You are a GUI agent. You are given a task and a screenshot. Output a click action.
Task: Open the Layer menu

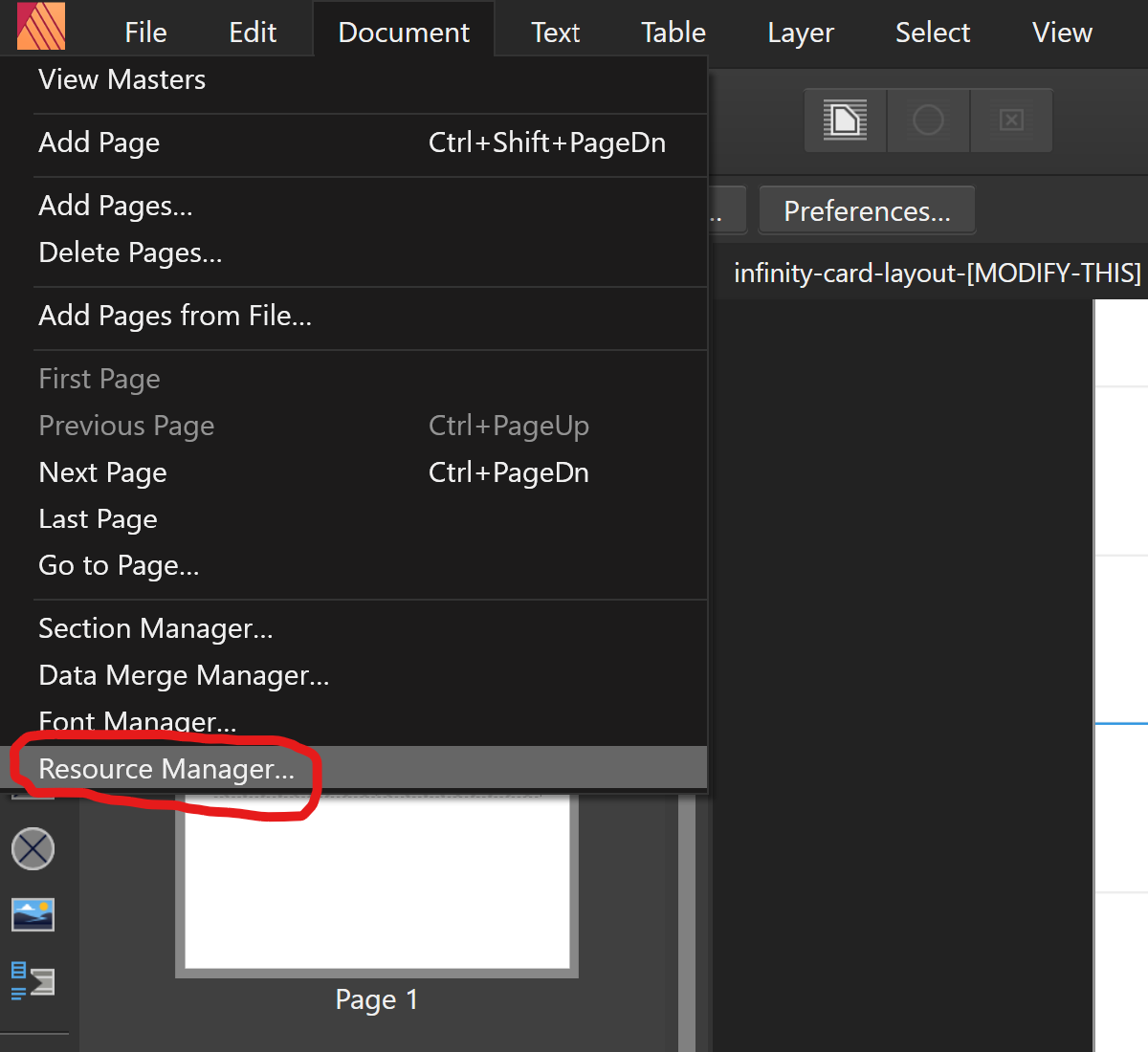(x=800, y=33)
